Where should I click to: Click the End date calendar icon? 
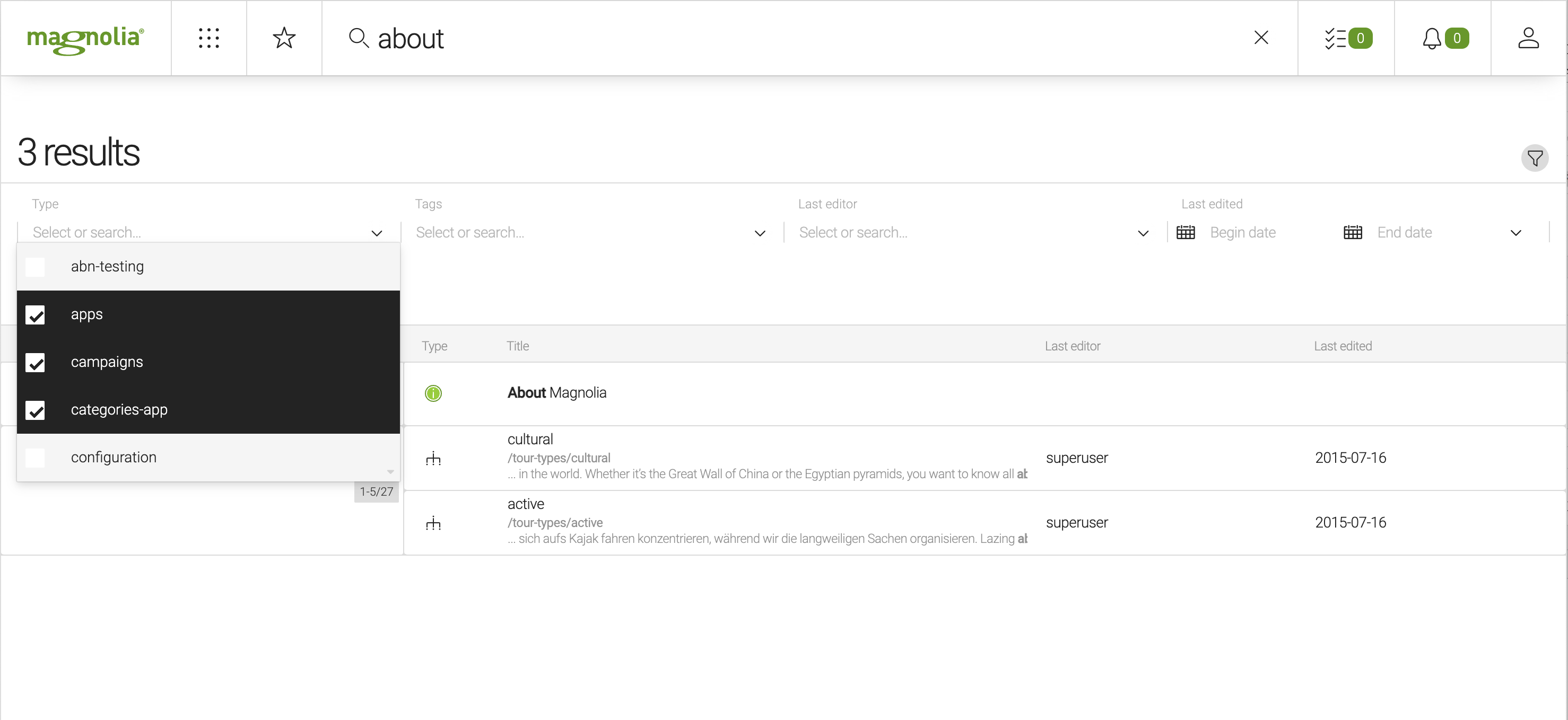pyautogui.click(x=1352, y=232)
